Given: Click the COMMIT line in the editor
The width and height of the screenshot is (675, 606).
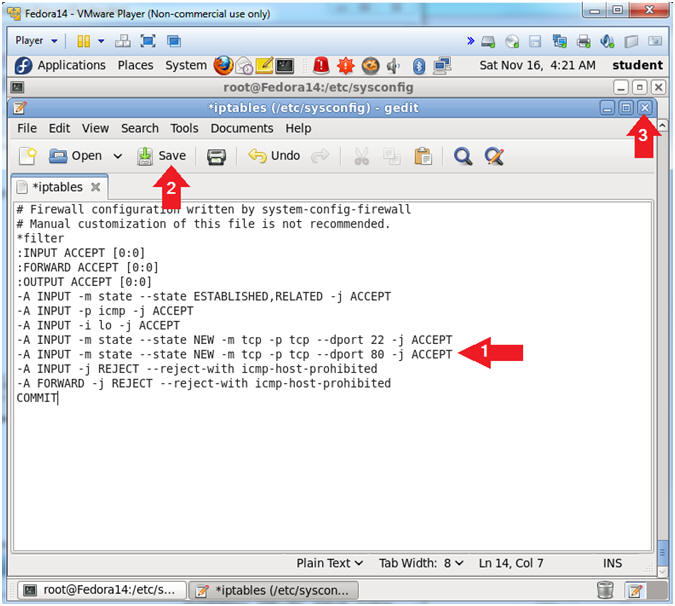Looking at the screenshot, I should pyautogui.click(x=37, y=398).
